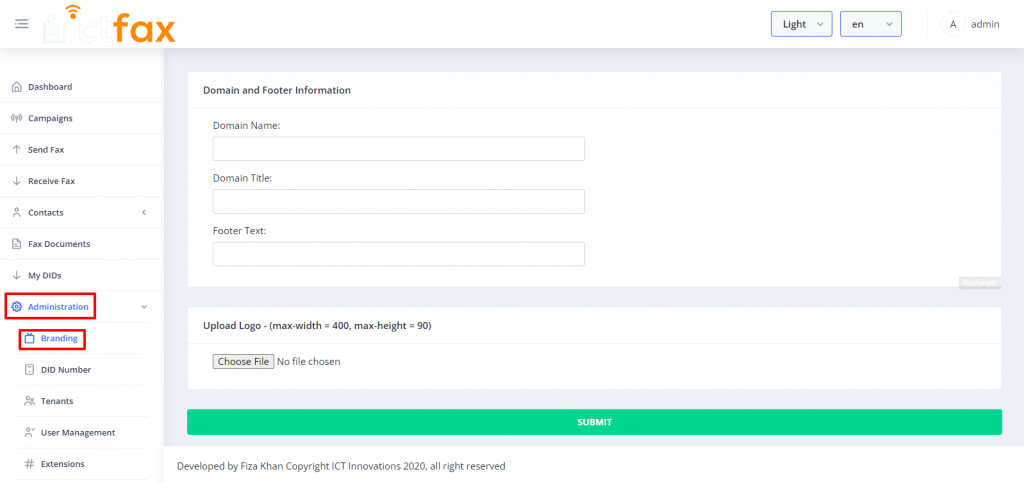Open DID Number menu item

coord(65,370)
